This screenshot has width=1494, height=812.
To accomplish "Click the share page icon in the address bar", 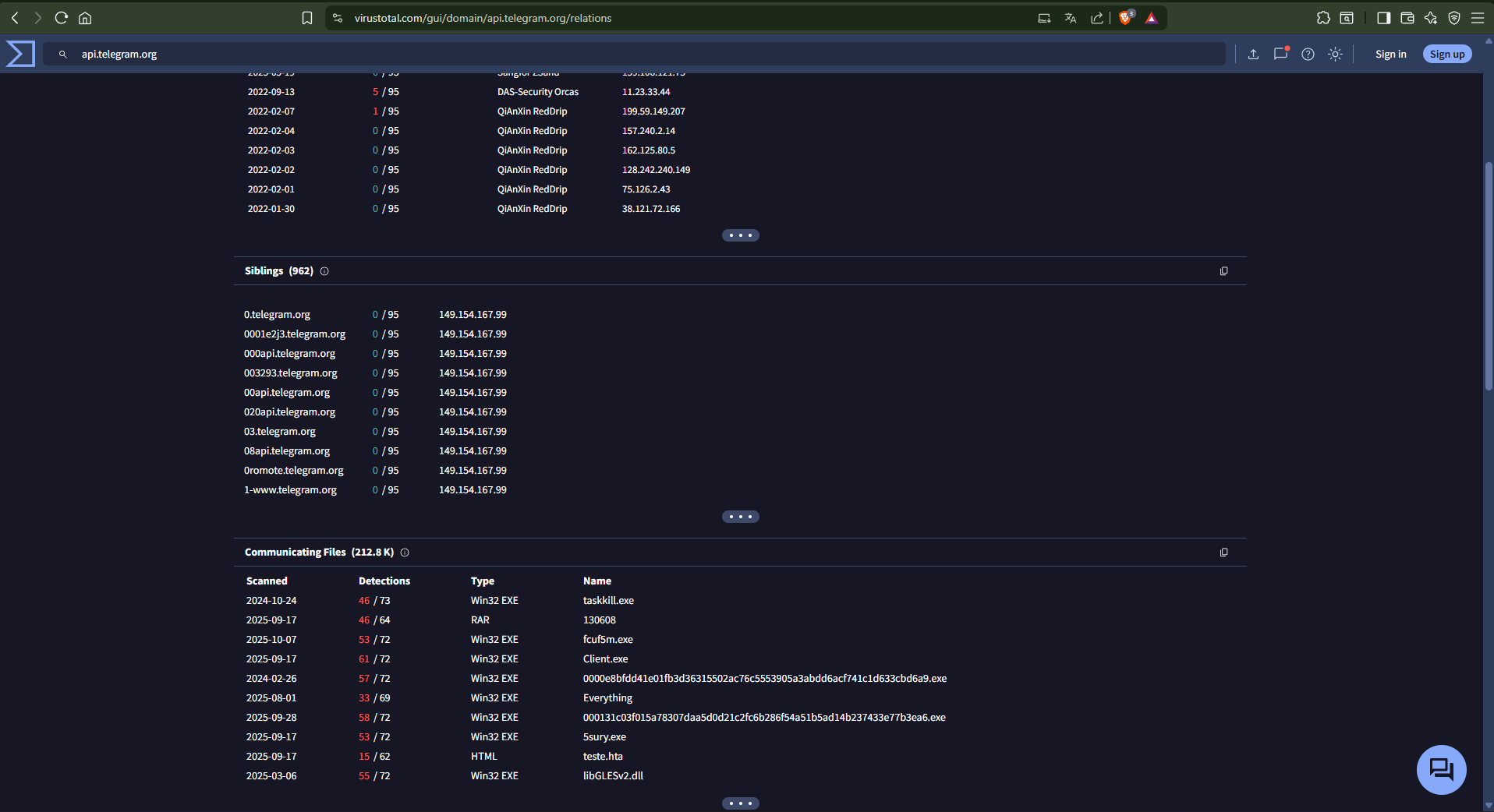I will [x=1097, y=18].
